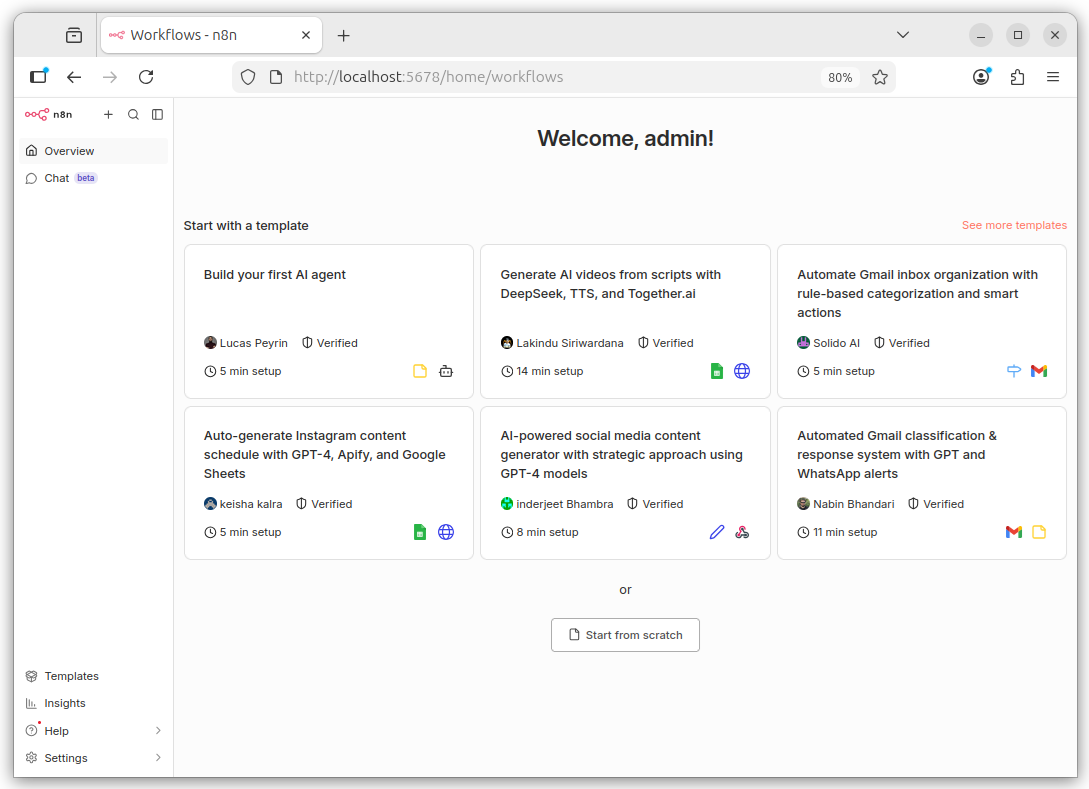Click the Firefox View recent browsing icon
The width and height of the screenshot is (1089, 789).
[74, 35]
